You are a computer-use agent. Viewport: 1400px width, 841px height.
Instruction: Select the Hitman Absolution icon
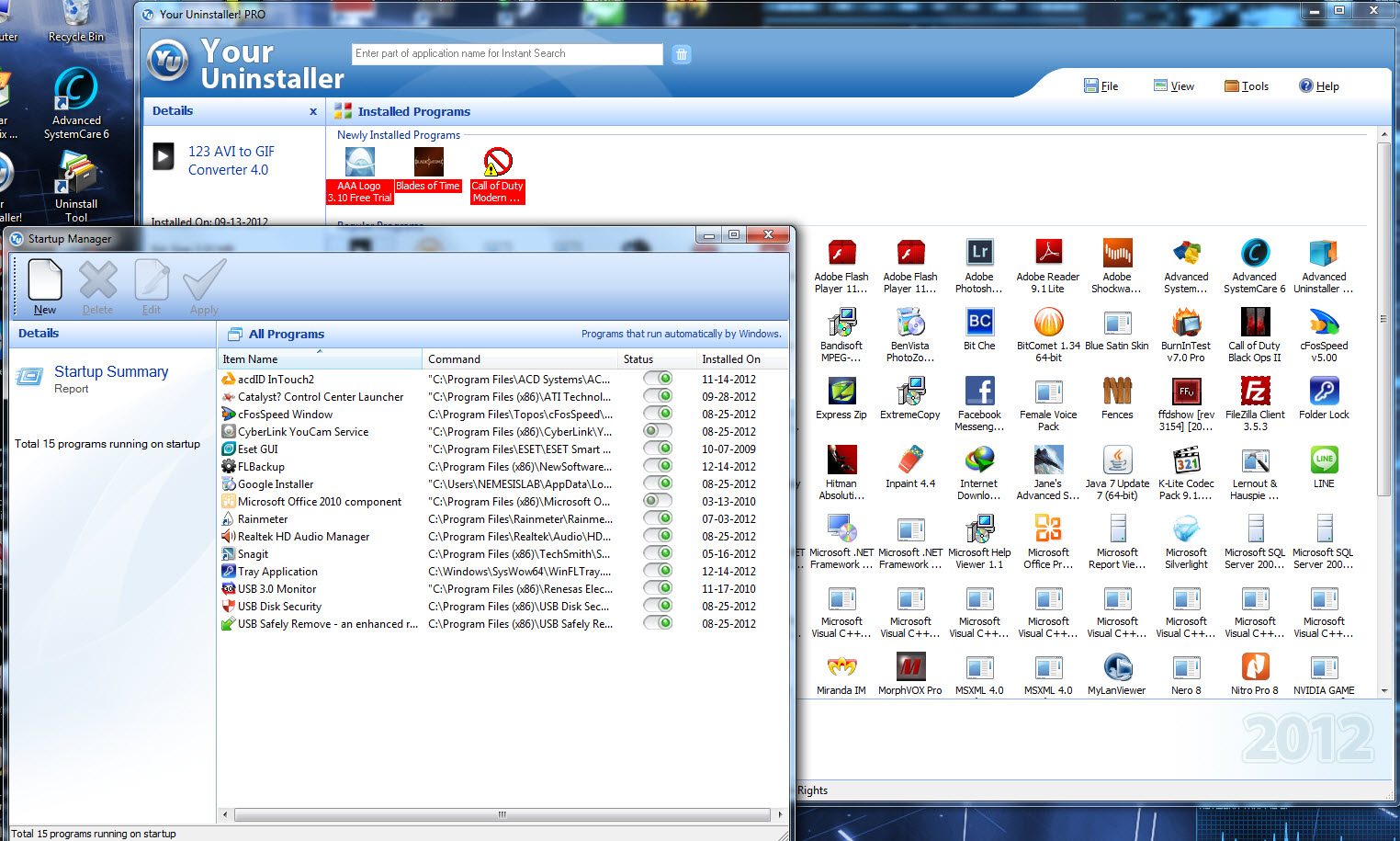coord(841,459)
